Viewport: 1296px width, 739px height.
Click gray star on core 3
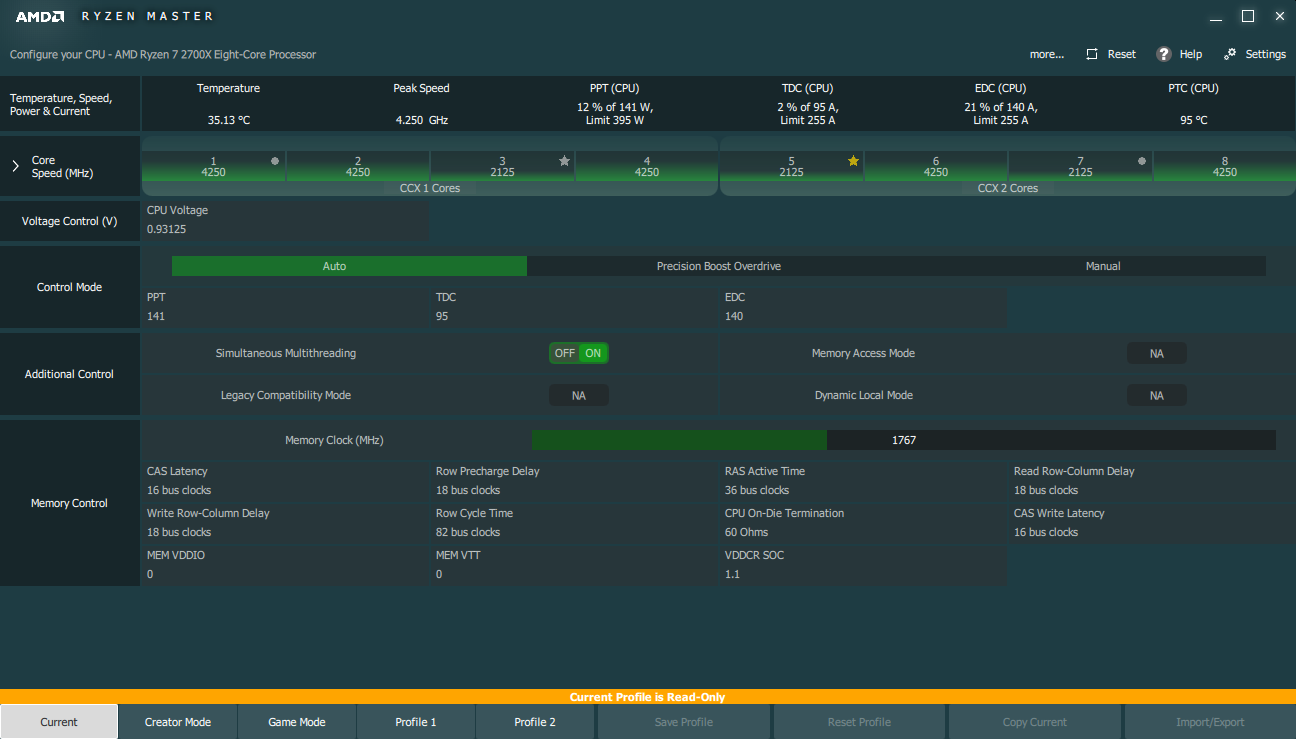point(564,160)
